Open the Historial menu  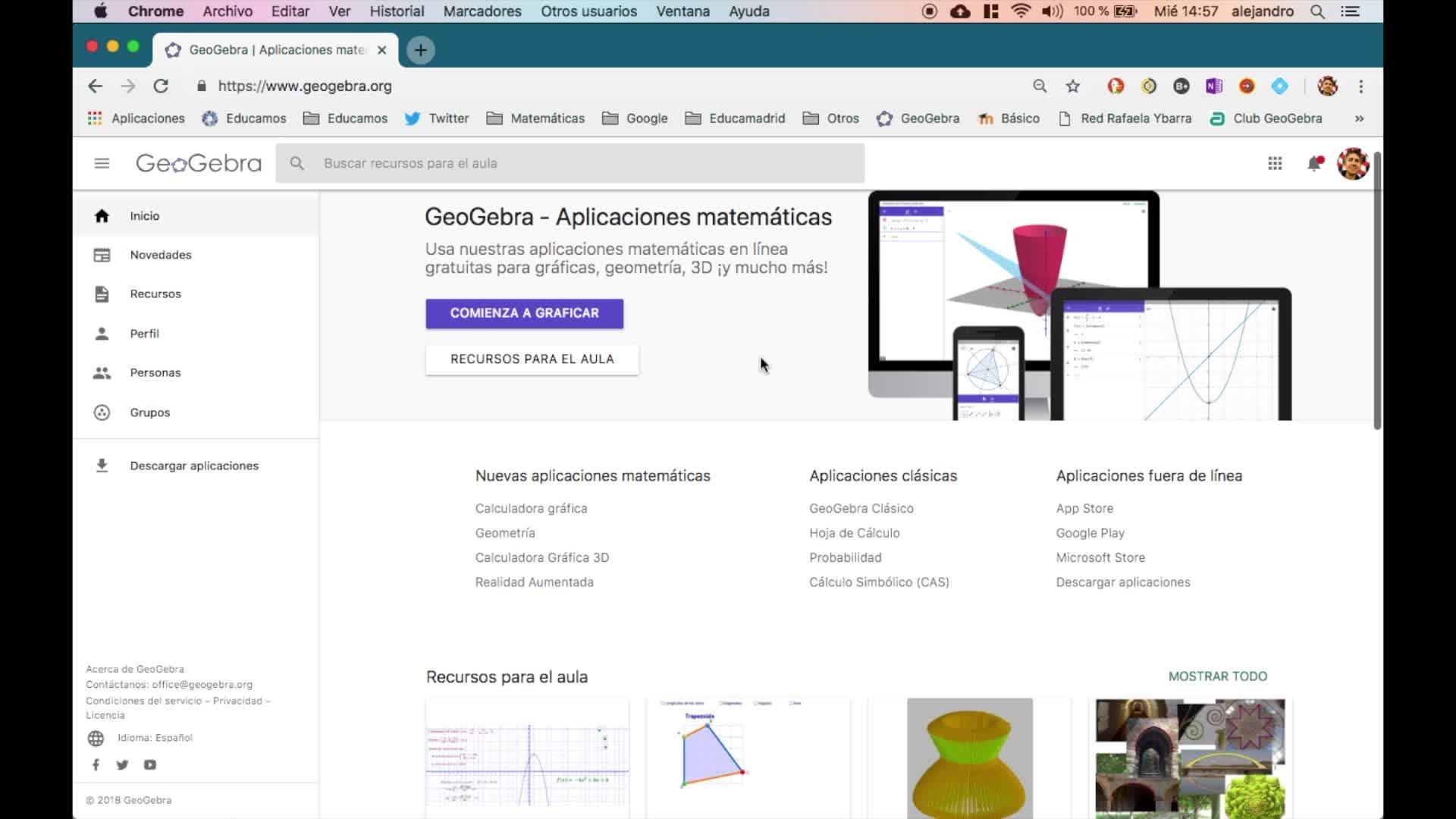point(397,11)
